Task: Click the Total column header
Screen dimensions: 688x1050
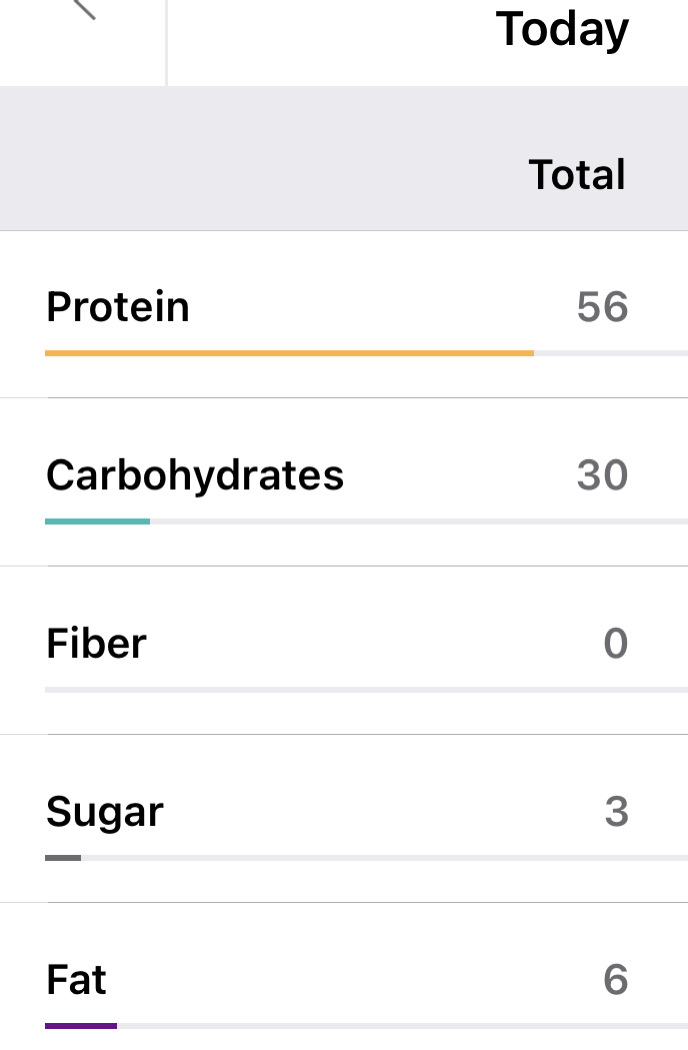Action: click(x=577, y=175)
